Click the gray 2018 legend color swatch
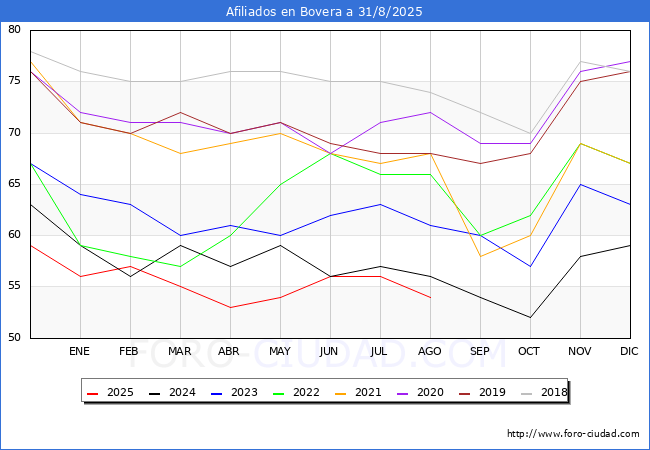The height and width of the screenshot is (450, 650). tap(526, 393)
